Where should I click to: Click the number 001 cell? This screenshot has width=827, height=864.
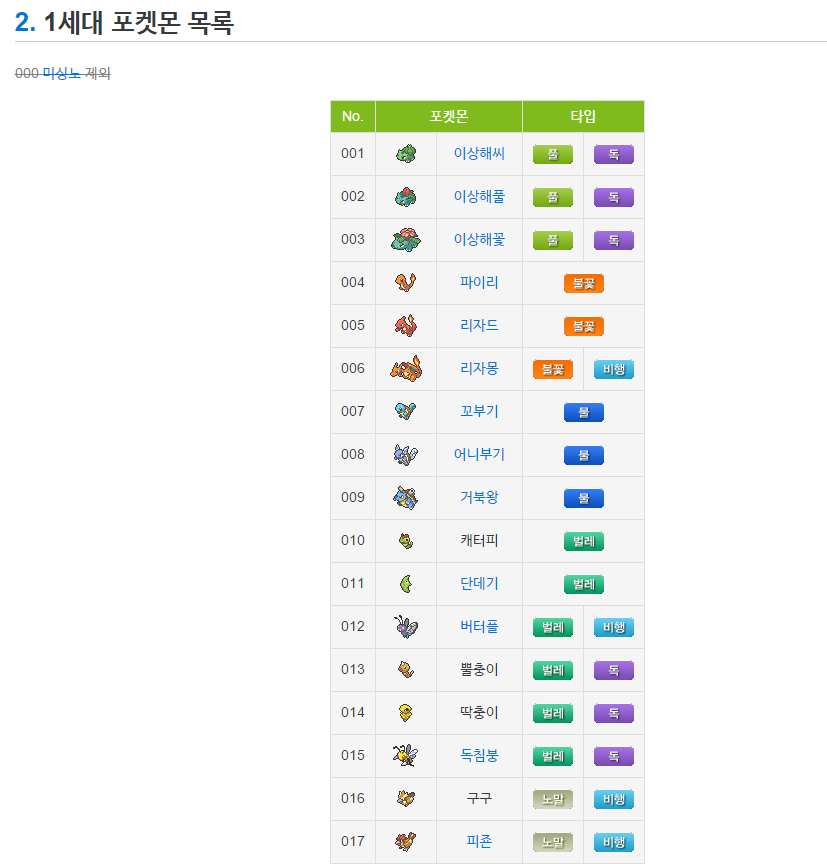coord(353,154)
